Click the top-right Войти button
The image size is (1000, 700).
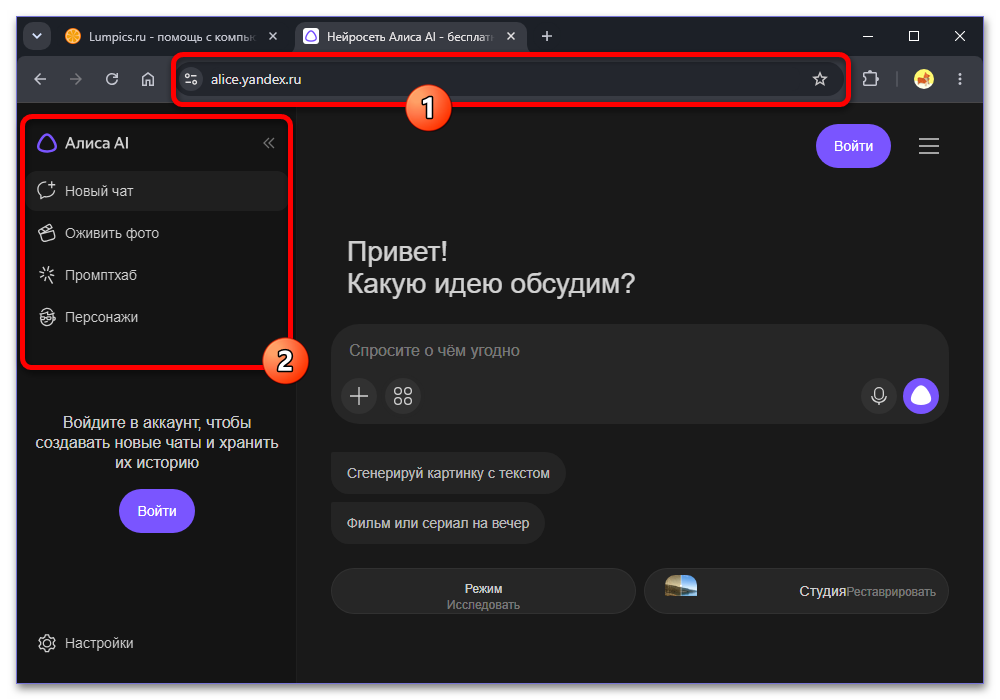tap(853, 146)
